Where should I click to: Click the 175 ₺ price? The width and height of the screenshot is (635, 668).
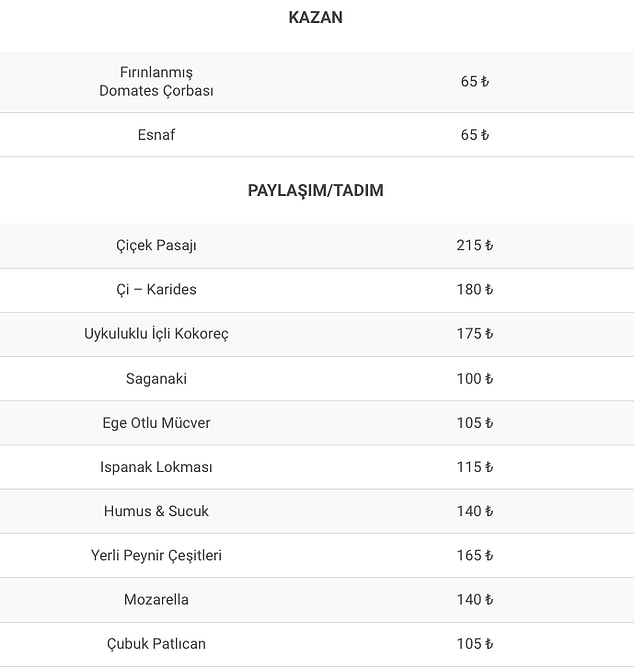(x=475, y=333)
